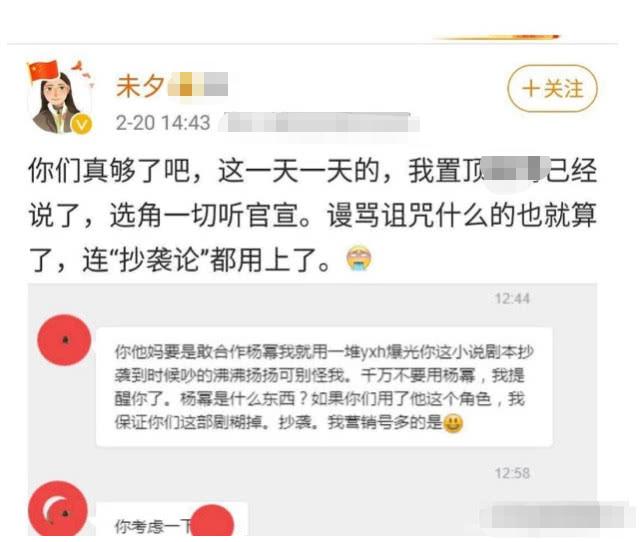Click the second red chat avatar
Screen dimensions: 640x542
point(58,509)
